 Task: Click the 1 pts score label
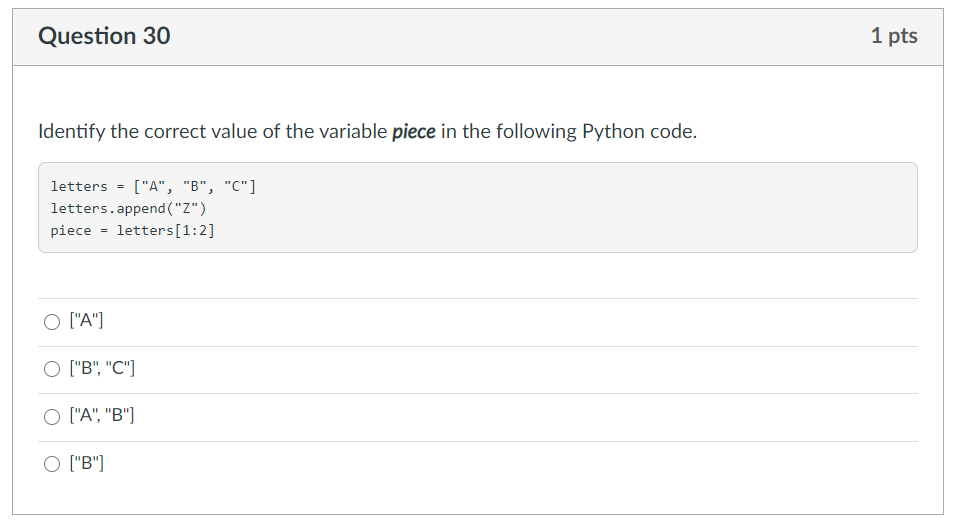pos(893,36)
